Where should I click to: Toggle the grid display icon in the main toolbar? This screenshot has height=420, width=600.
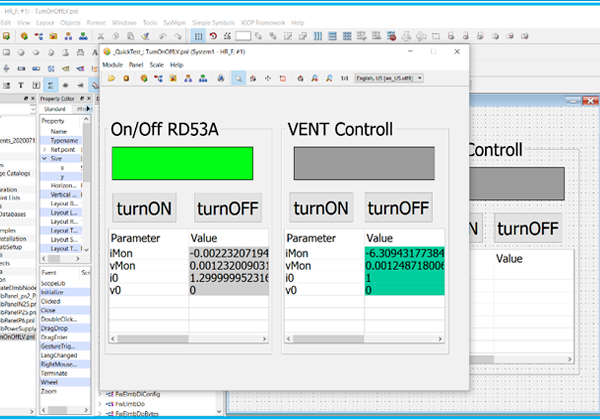point(198,36)
